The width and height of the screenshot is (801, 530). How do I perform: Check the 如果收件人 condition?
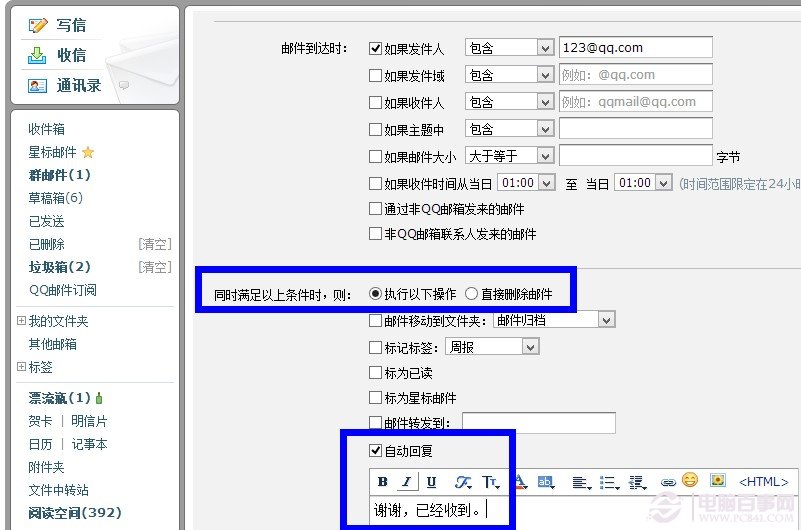(x=375, y=103)
